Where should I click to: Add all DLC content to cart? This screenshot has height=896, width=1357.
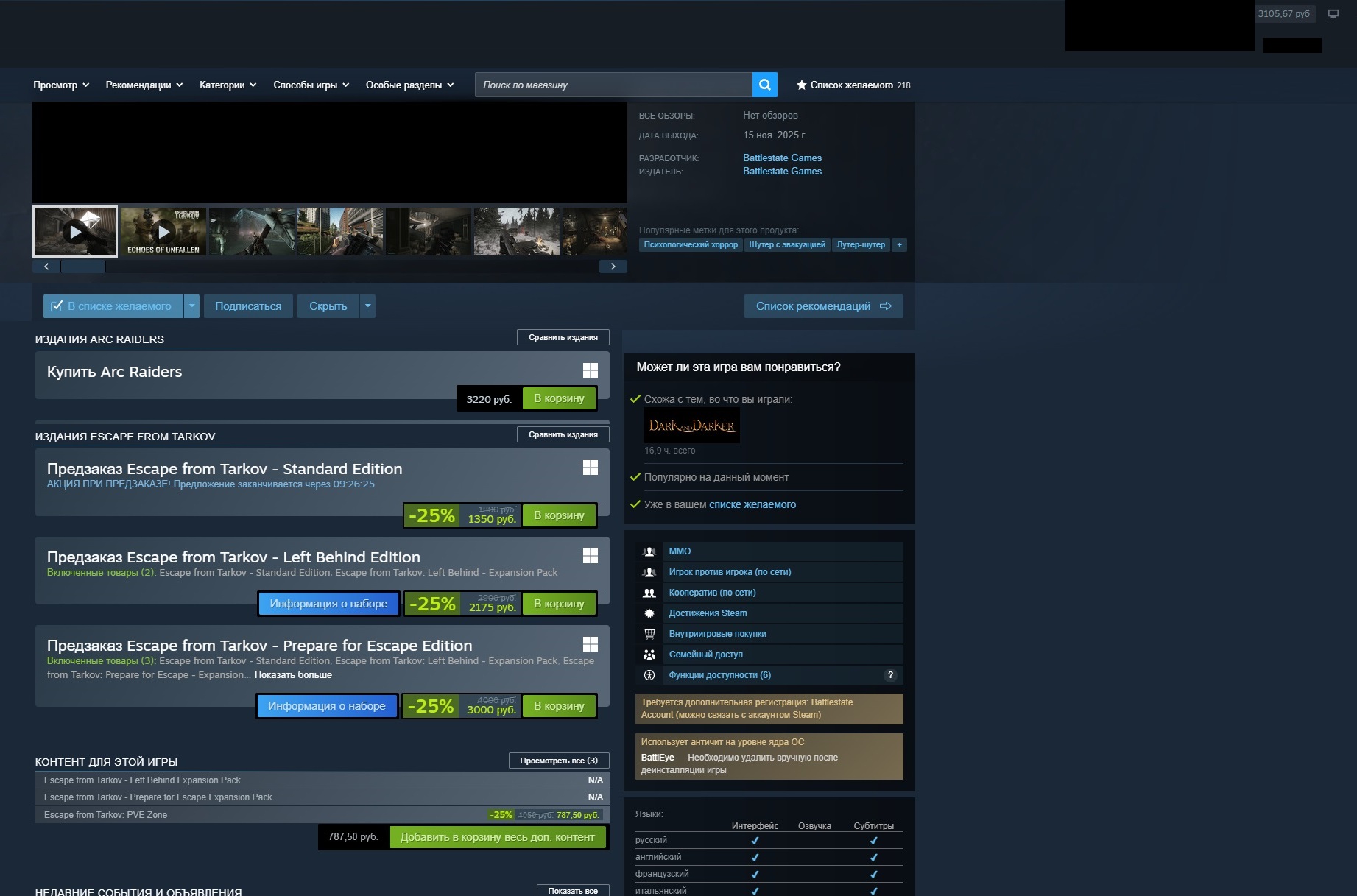click(498, 837)
